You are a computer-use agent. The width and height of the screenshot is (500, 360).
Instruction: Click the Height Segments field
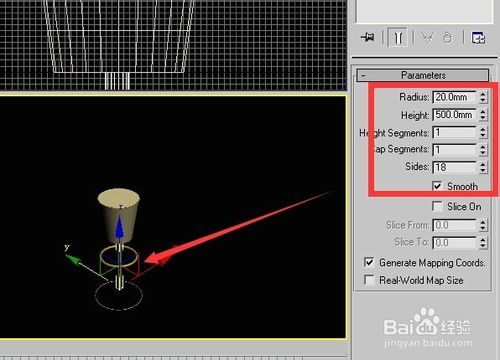[455, 132]
